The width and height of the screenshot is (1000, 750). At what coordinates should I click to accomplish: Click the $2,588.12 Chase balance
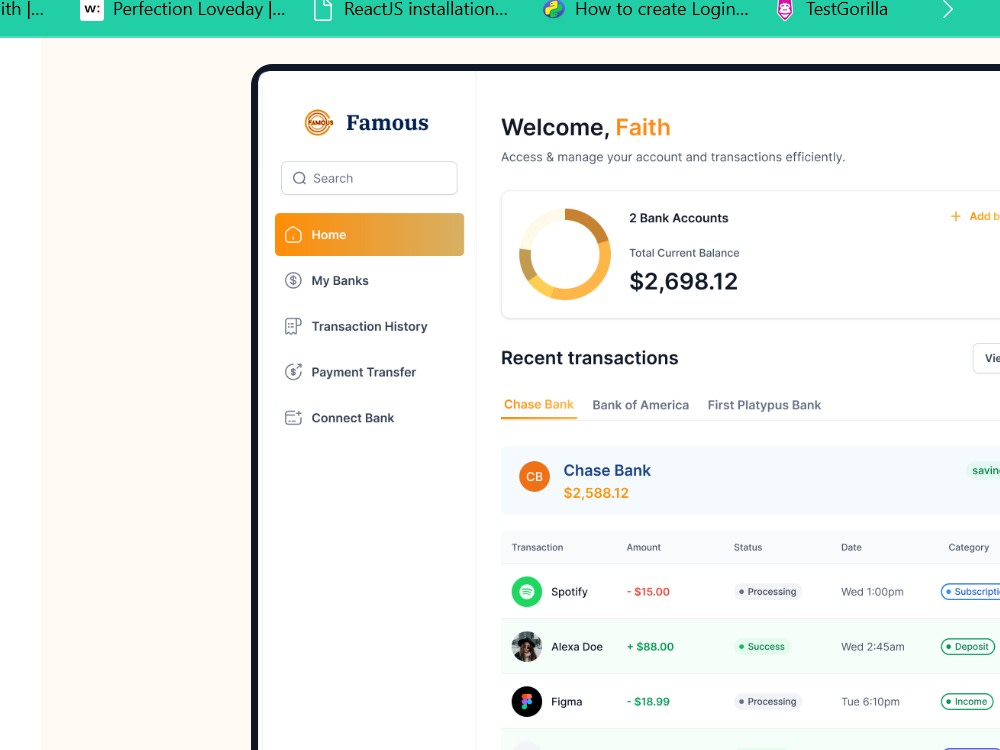tap(596, 493)
